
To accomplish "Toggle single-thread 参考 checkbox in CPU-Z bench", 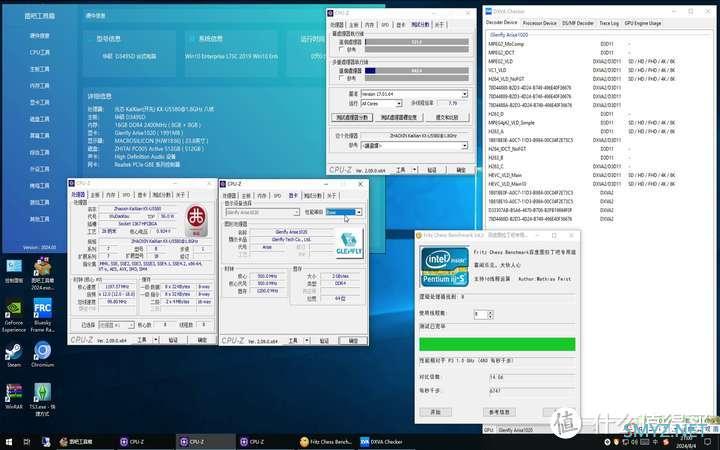I will click(x=341, y=49).
